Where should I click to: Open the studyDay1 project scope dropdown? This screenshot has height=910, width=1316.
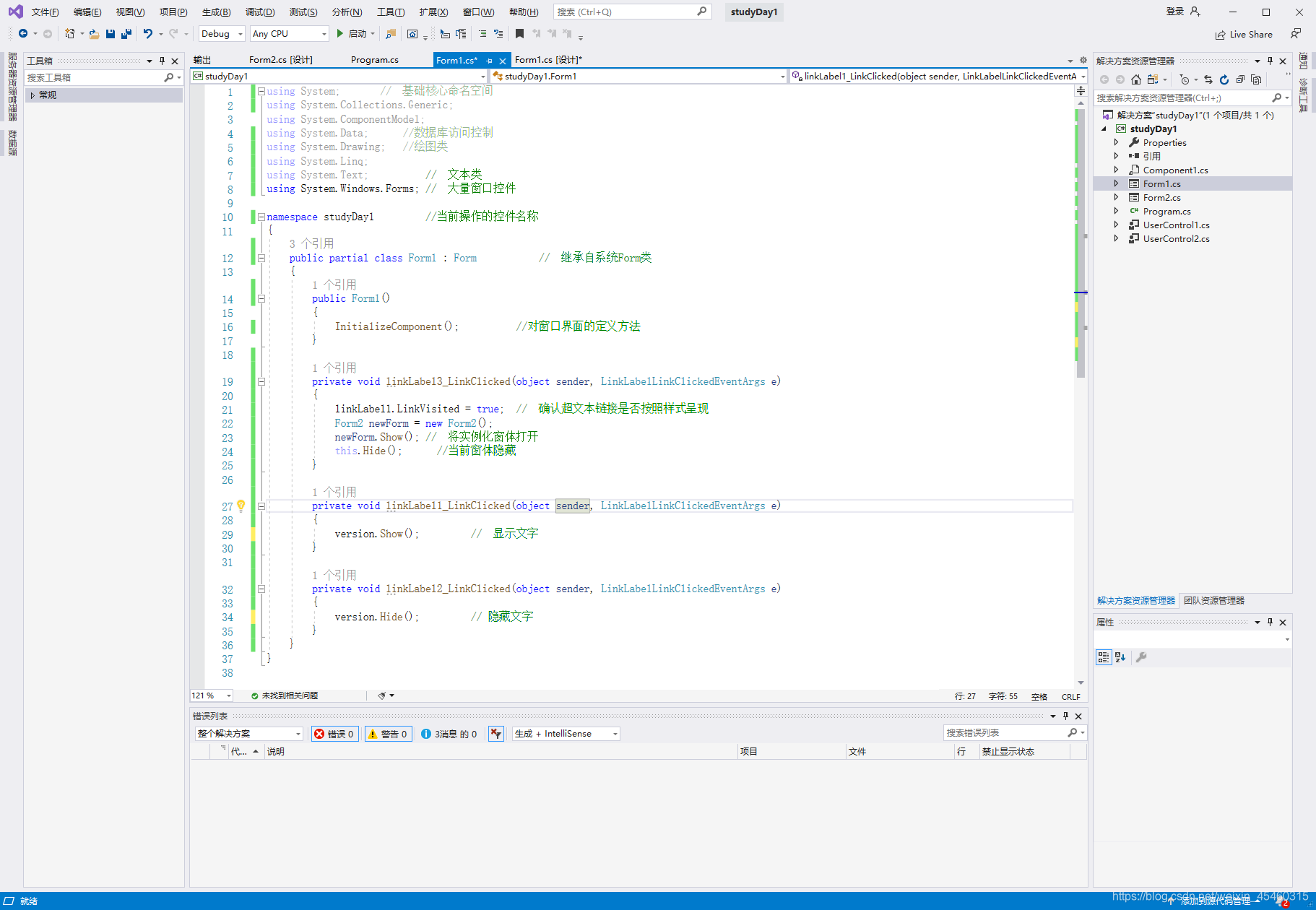click(x=339, y=76)
